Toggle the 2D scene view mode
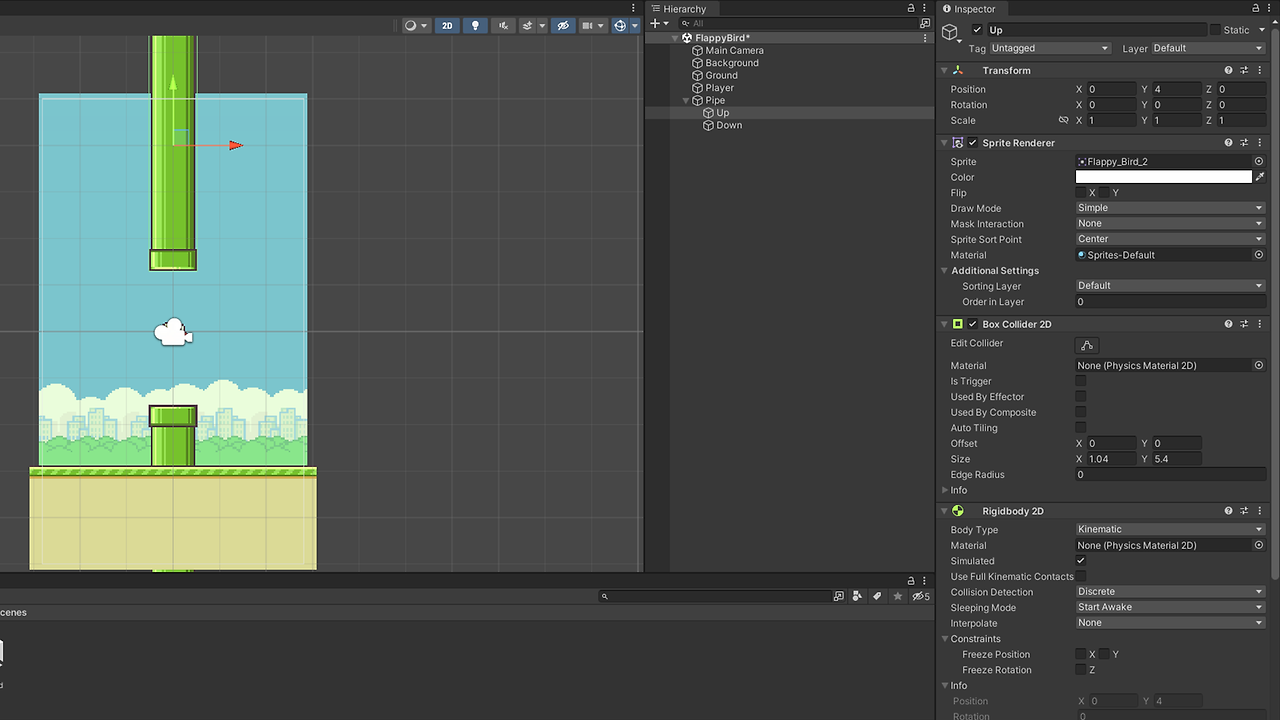 pyautogui.click(x=447, y=26)
